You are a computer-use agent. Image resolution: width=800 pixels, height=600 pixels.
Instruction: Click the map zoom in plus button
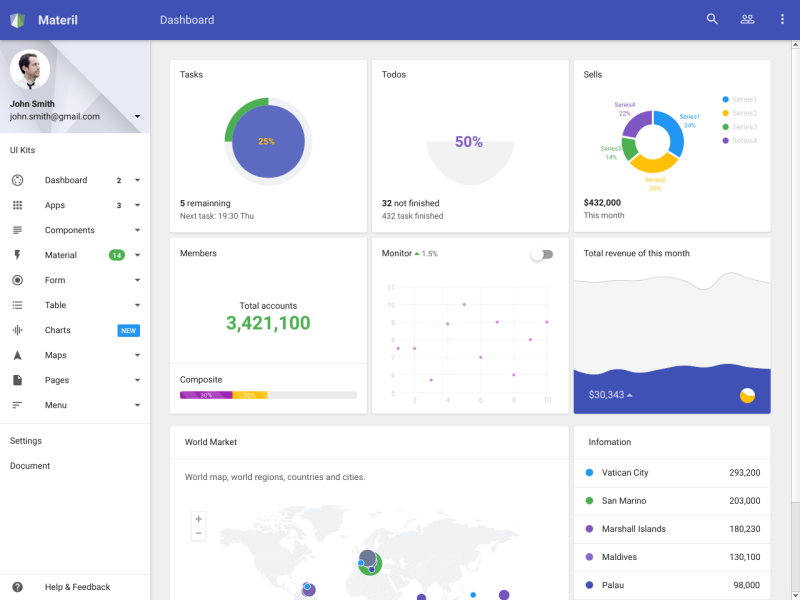(x=199, y=519)
